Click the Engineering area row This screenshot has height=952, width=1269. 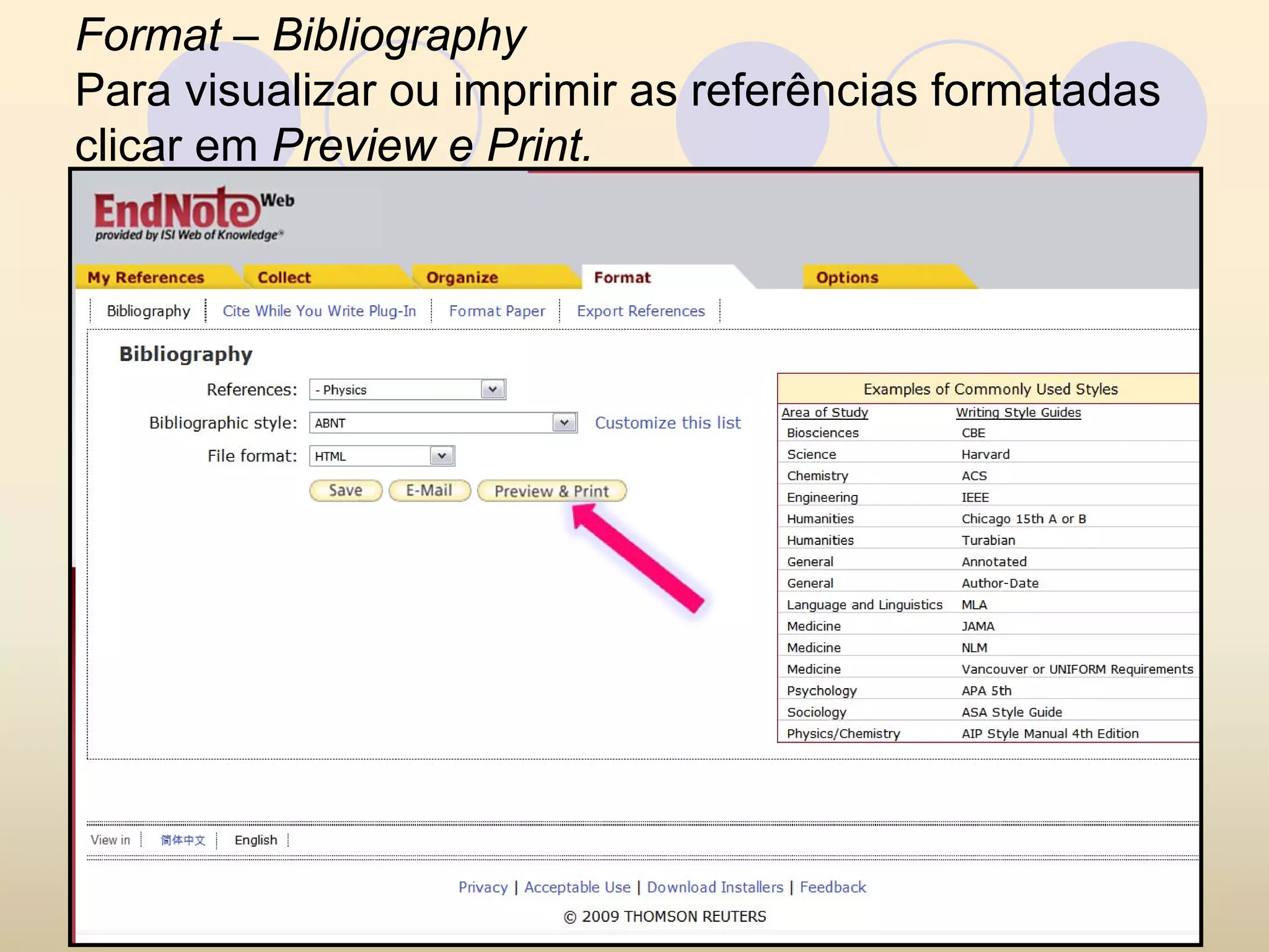coord(822,497)
